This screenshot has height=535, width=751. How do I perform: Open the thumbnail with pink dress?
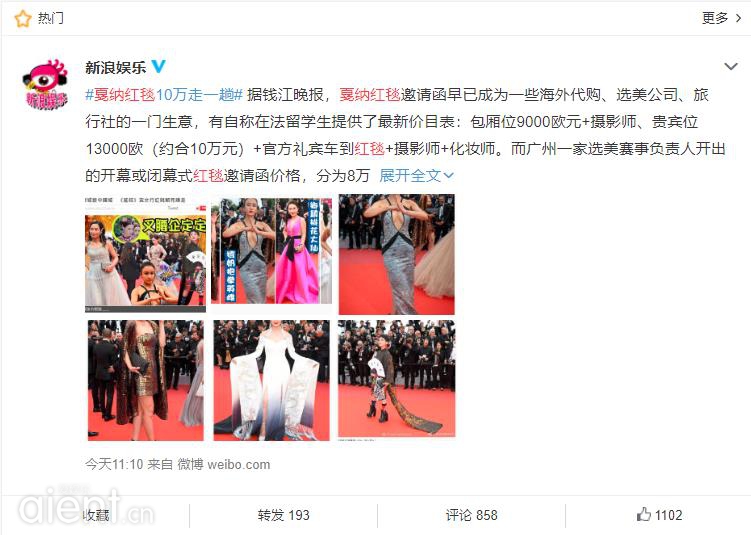tap(272, 251)
